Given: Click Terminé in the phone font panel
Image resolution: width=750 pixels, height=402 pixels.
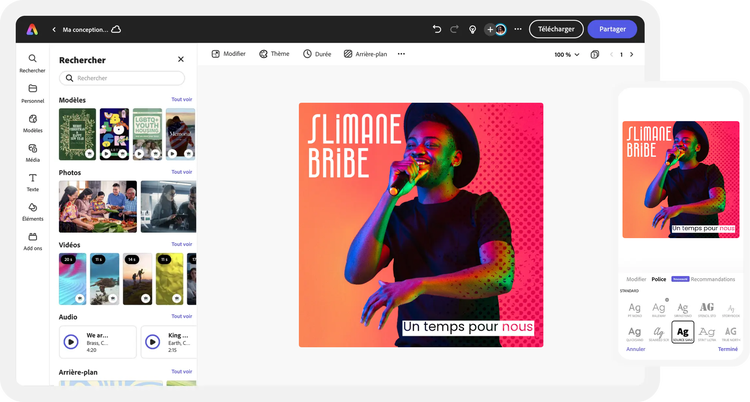Looking at the screenshot, I should coord(728,349).
